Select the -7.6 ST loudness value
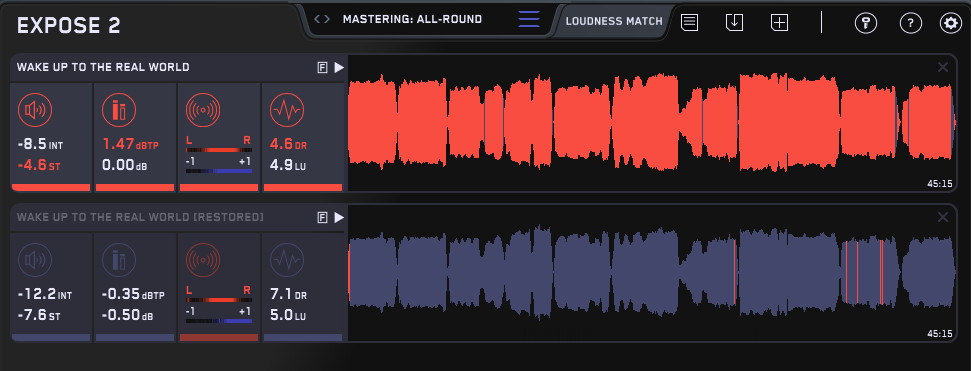The height and width of the screenshot is (371, 971). point(38,315)
